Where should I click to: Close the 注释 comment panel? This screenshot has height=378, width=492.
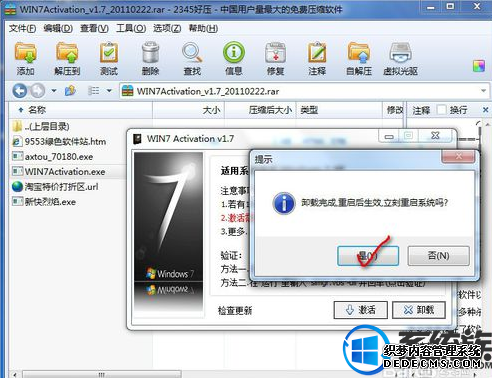click(485, 110)
